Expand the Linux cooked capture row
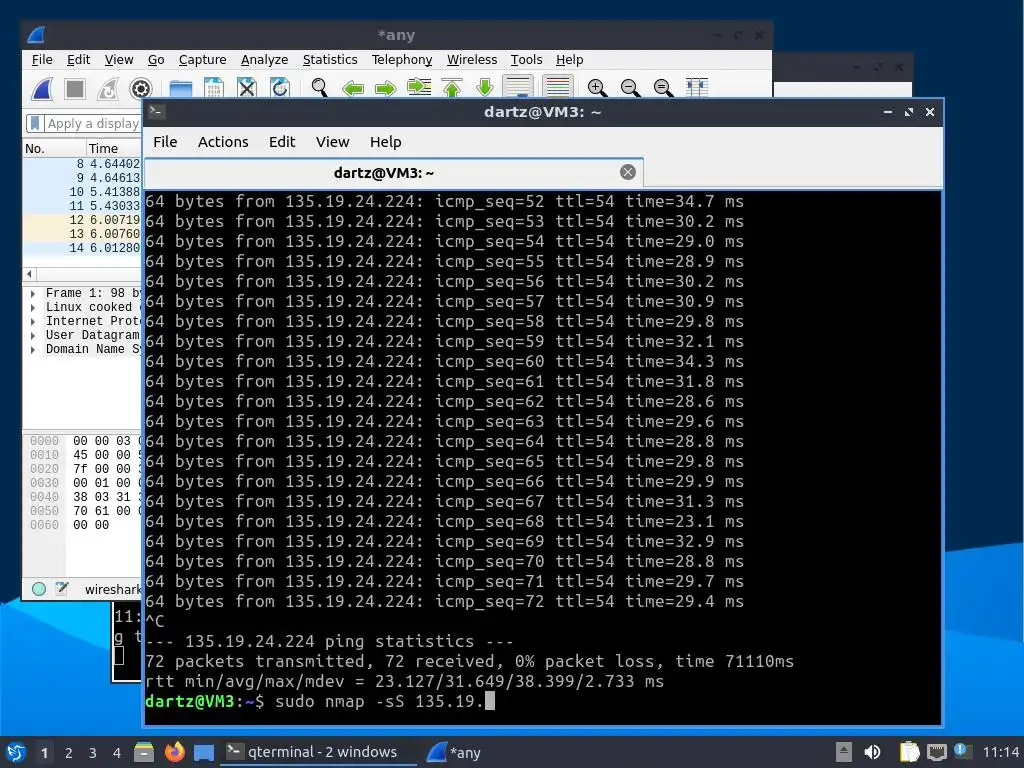 [33, 307]
